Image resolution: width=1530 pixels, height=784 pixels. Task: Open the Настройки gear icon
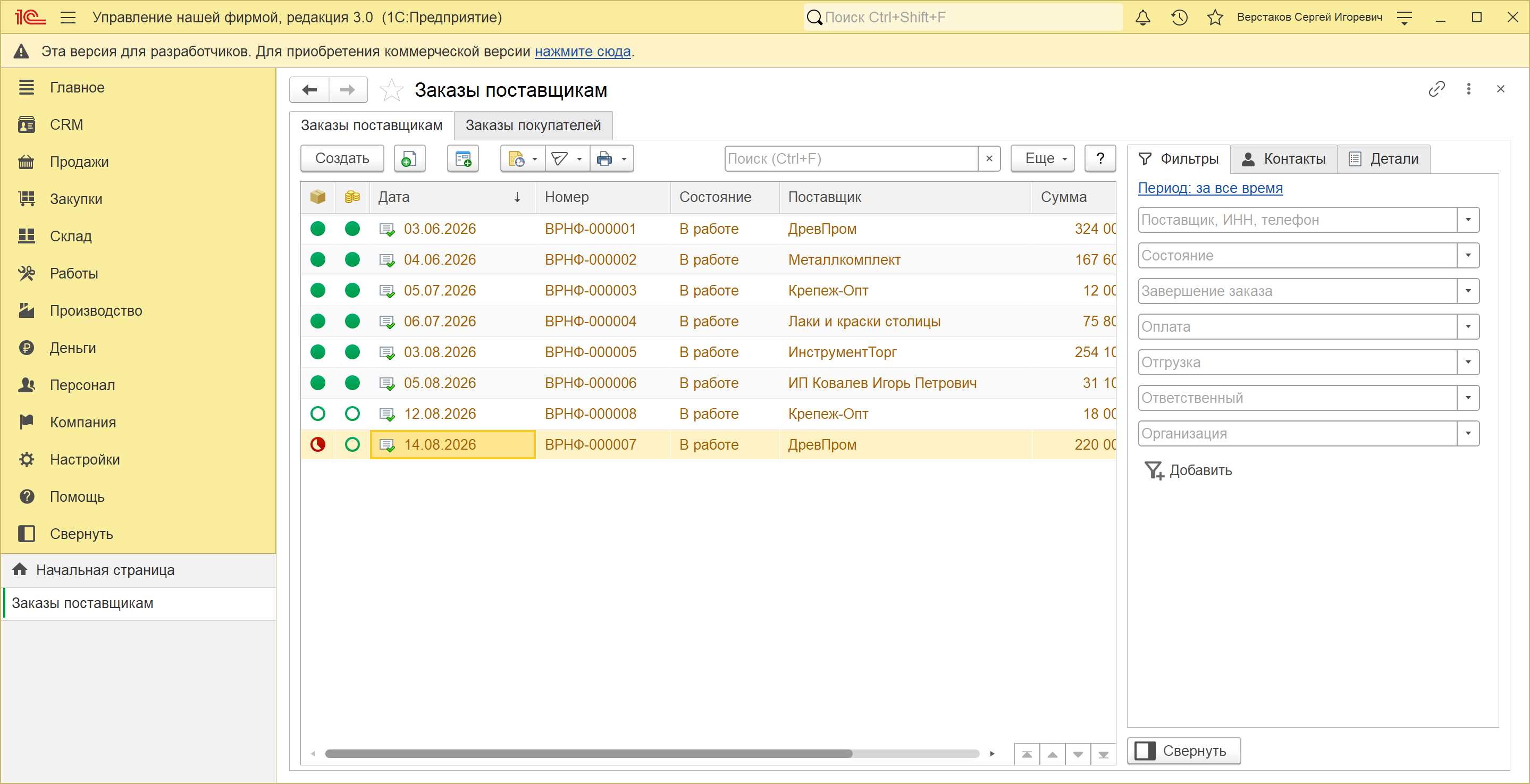(x=26, y=459)
